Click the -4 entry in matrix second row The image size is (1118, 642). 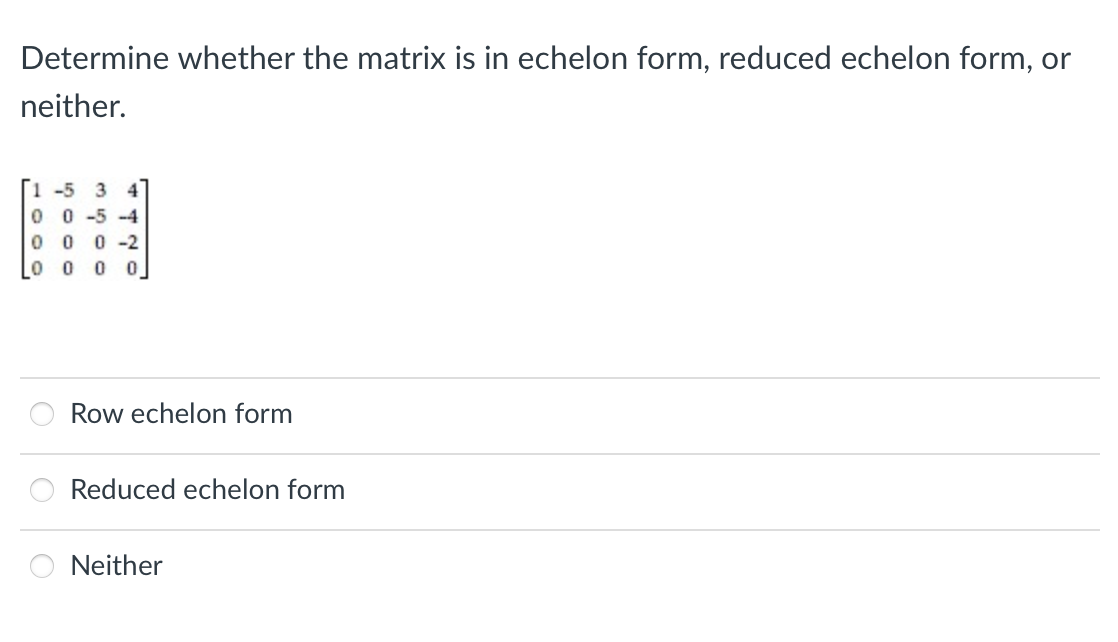(128, 216)
